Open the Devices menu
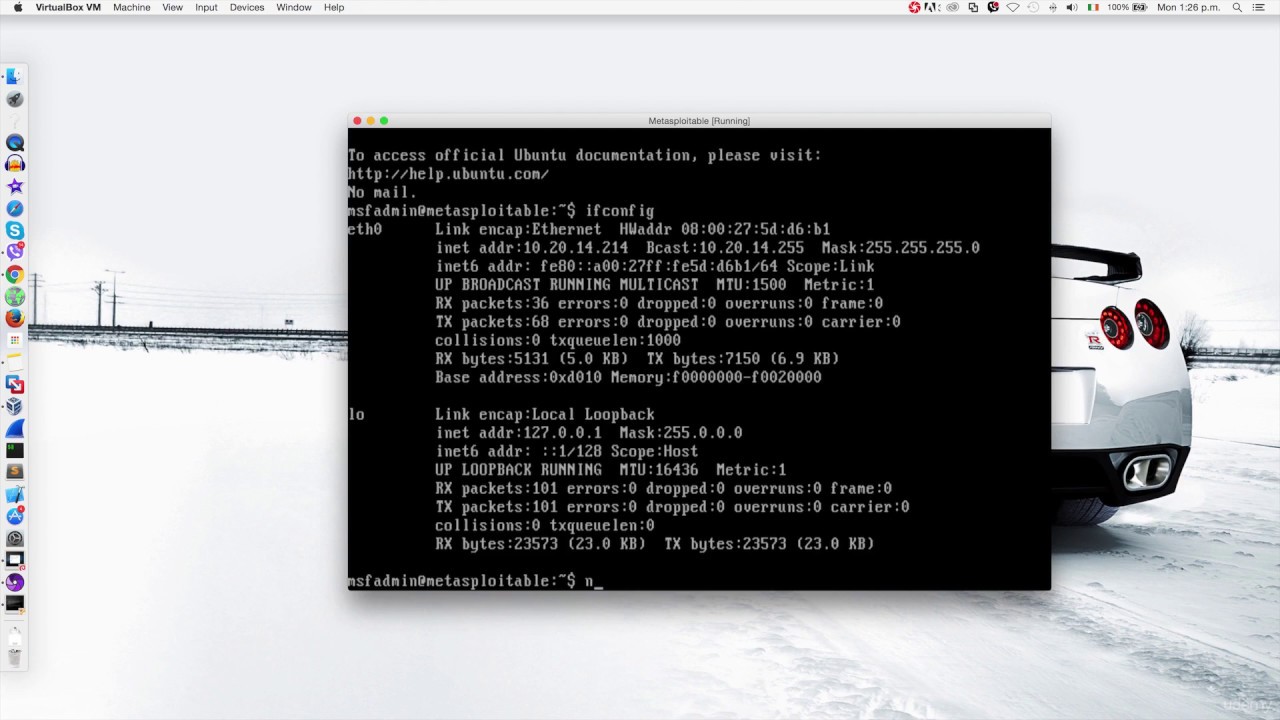The image size is (1280, 720). [x=247, y=7]
